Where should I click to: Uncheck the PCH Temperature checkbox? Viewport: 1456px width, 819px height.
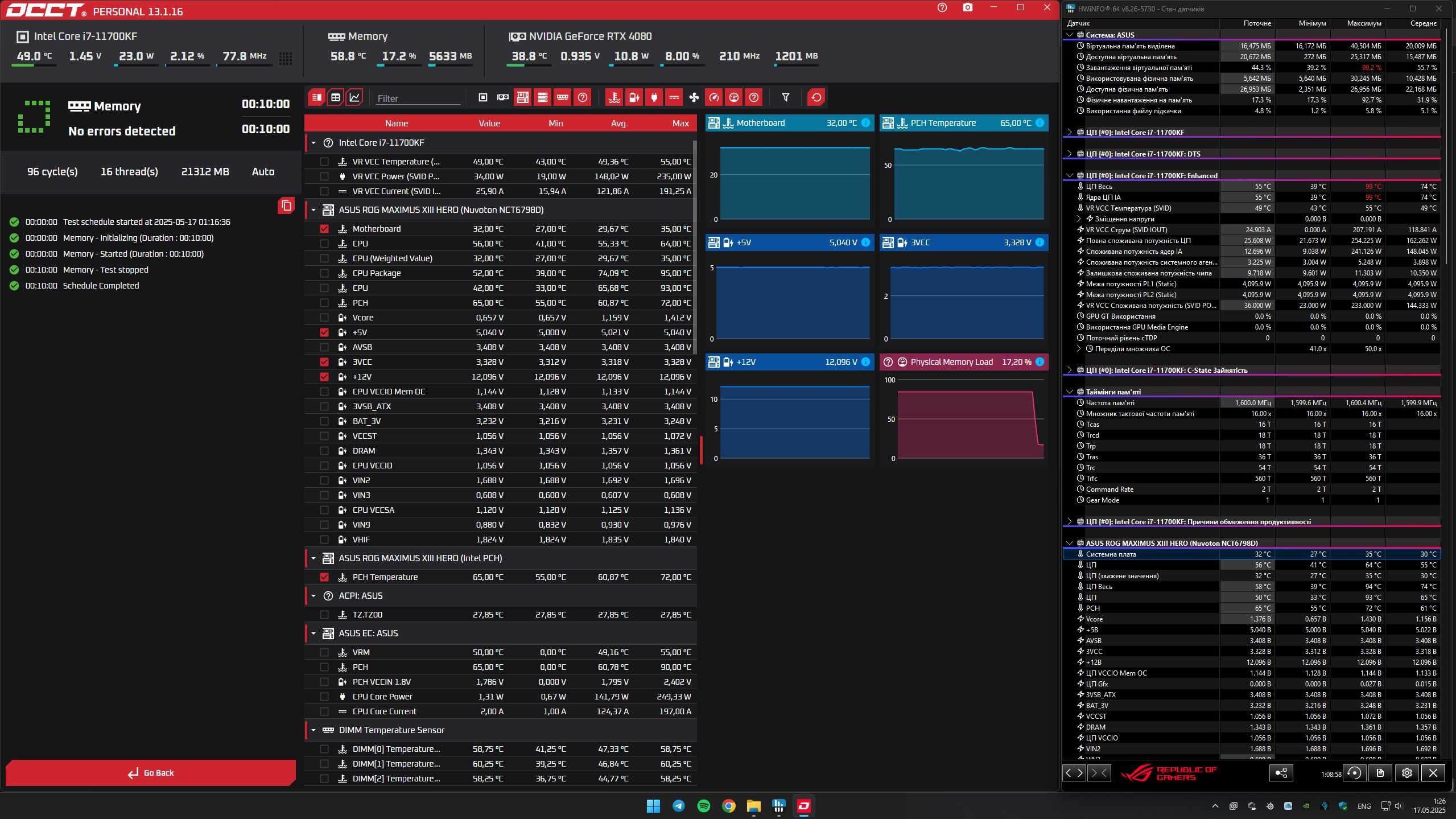click(324, 577)
